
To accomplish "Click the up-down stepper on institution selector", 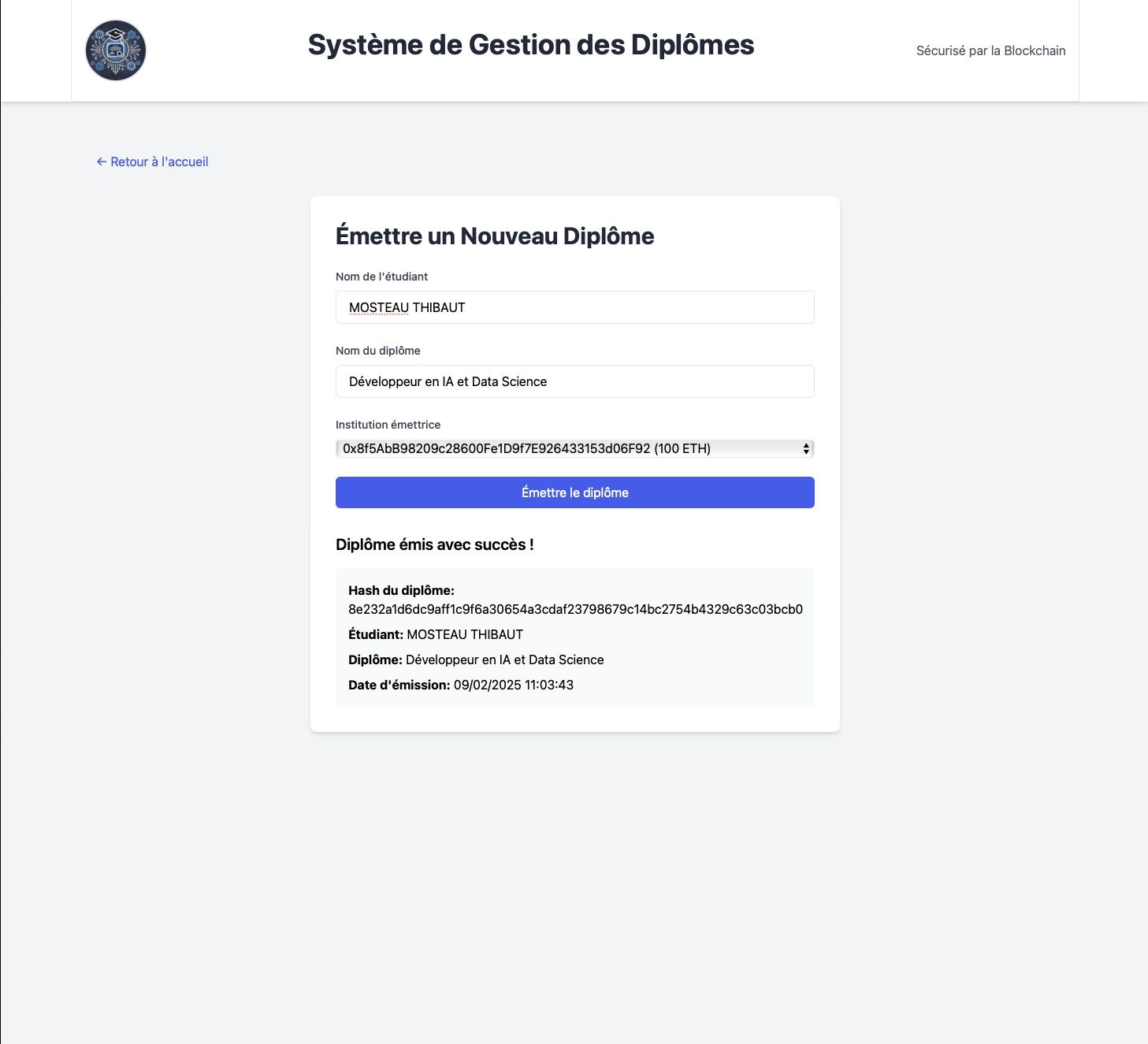I will pos(805,448).
